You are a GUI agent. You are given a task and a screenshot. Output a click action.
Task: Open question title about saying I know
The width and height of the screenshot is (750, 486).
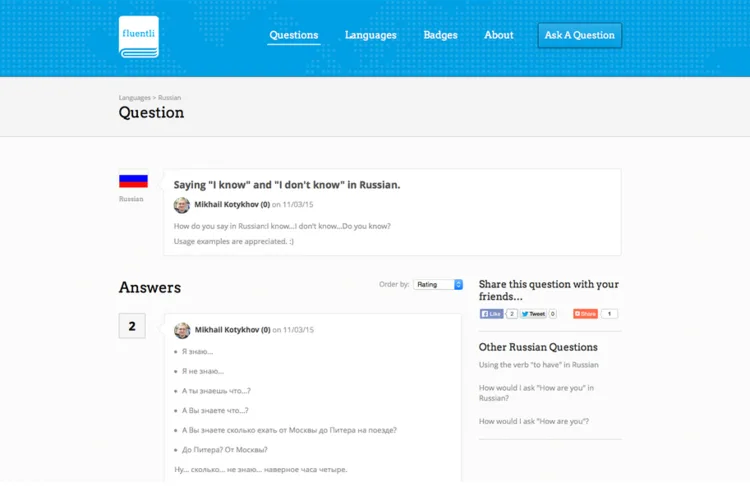pyautogui.click(x=287, y=185)
